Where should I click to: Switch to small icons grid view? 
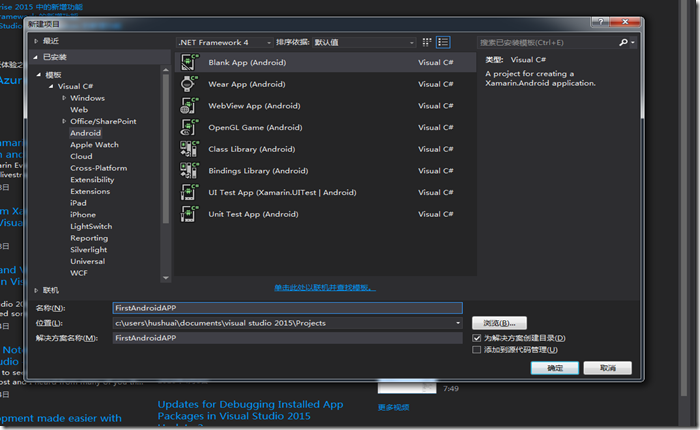pyautogui.click(x=427, y=42)
